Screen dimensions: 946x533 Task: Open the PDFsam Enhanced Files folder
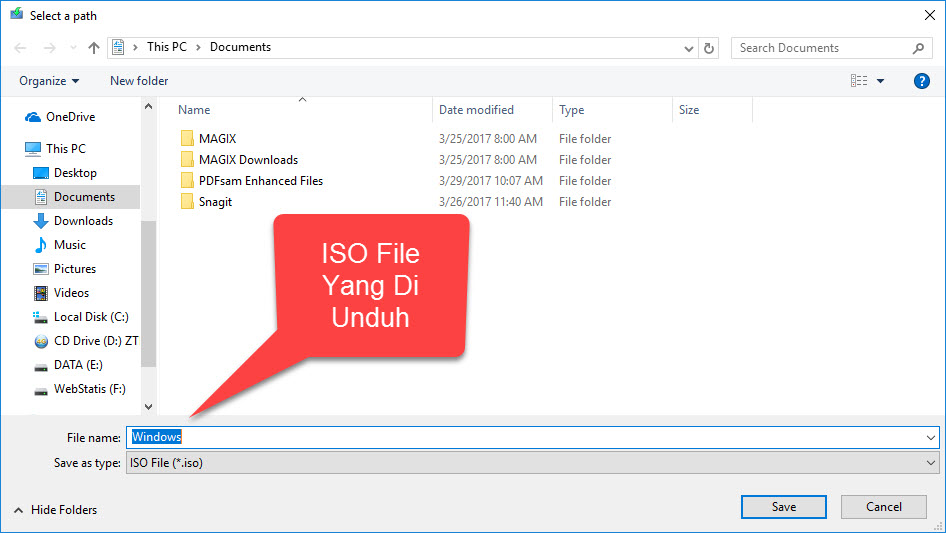point(260,181)
